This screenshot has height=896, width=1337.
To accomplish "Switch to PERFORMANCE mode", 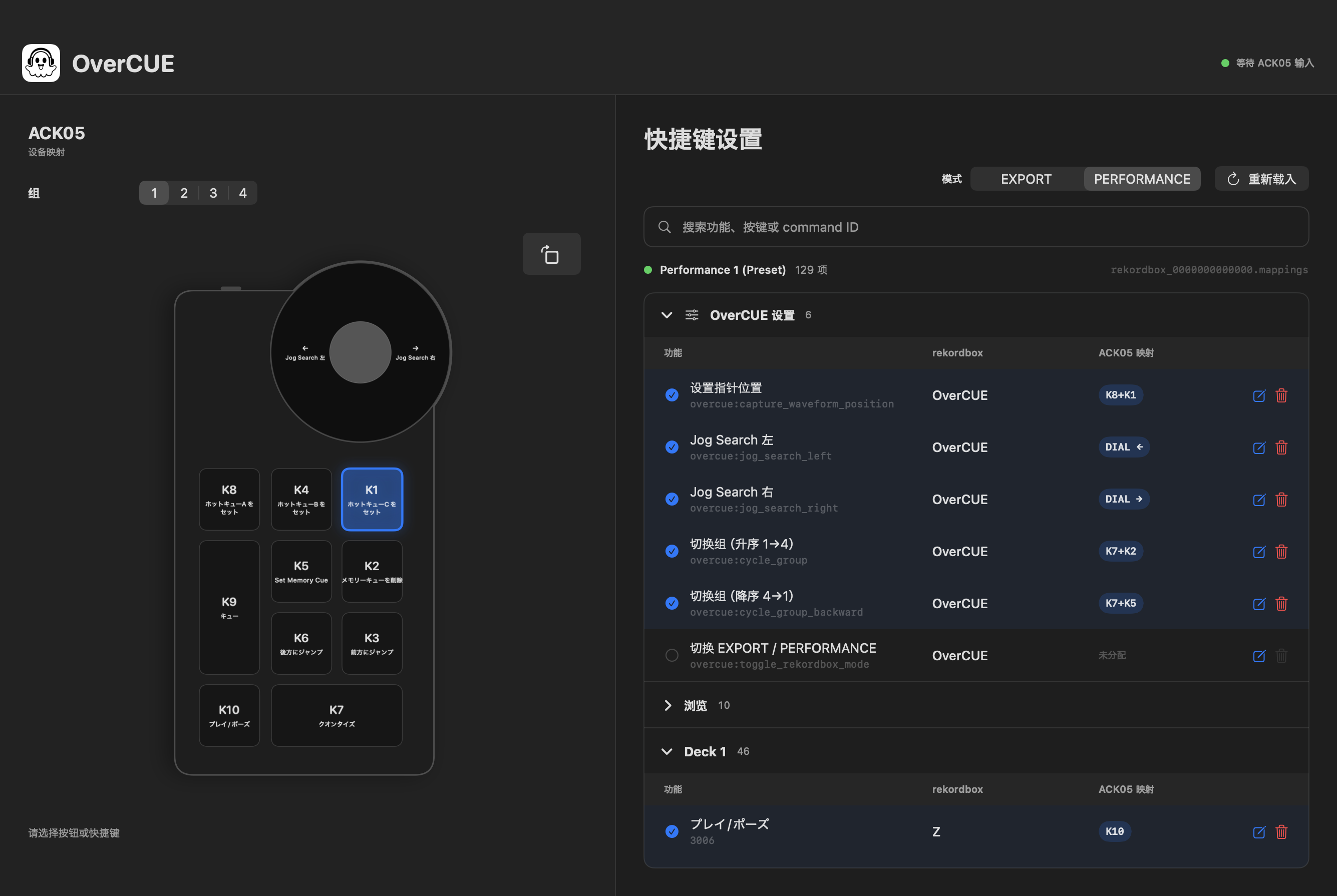I will pos(1142,179).
